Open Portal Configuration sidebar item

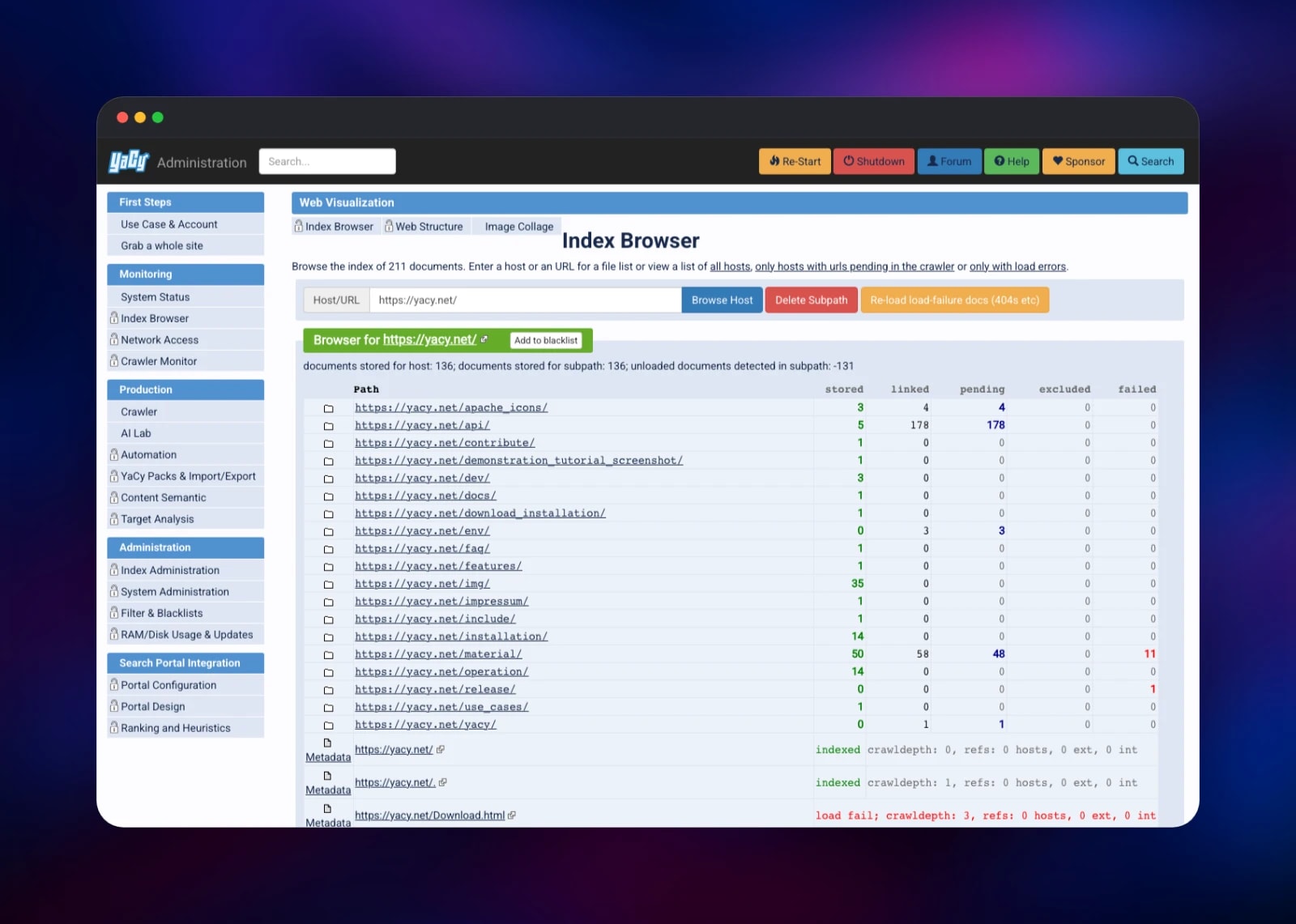point(185,685)
